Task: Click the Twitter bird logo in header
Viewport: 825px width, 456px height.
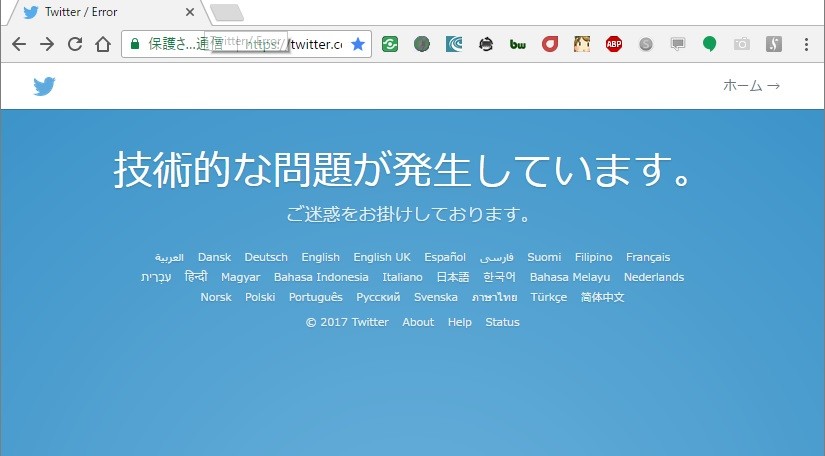Action: pos(44,86)
